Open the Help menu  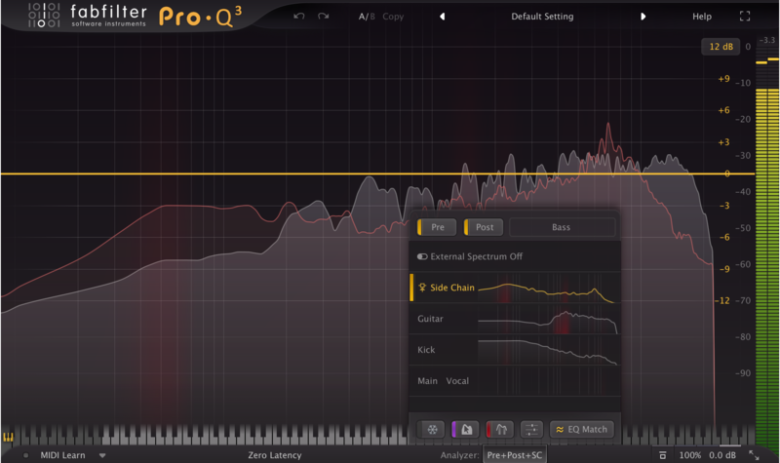[x=702, y=16]
